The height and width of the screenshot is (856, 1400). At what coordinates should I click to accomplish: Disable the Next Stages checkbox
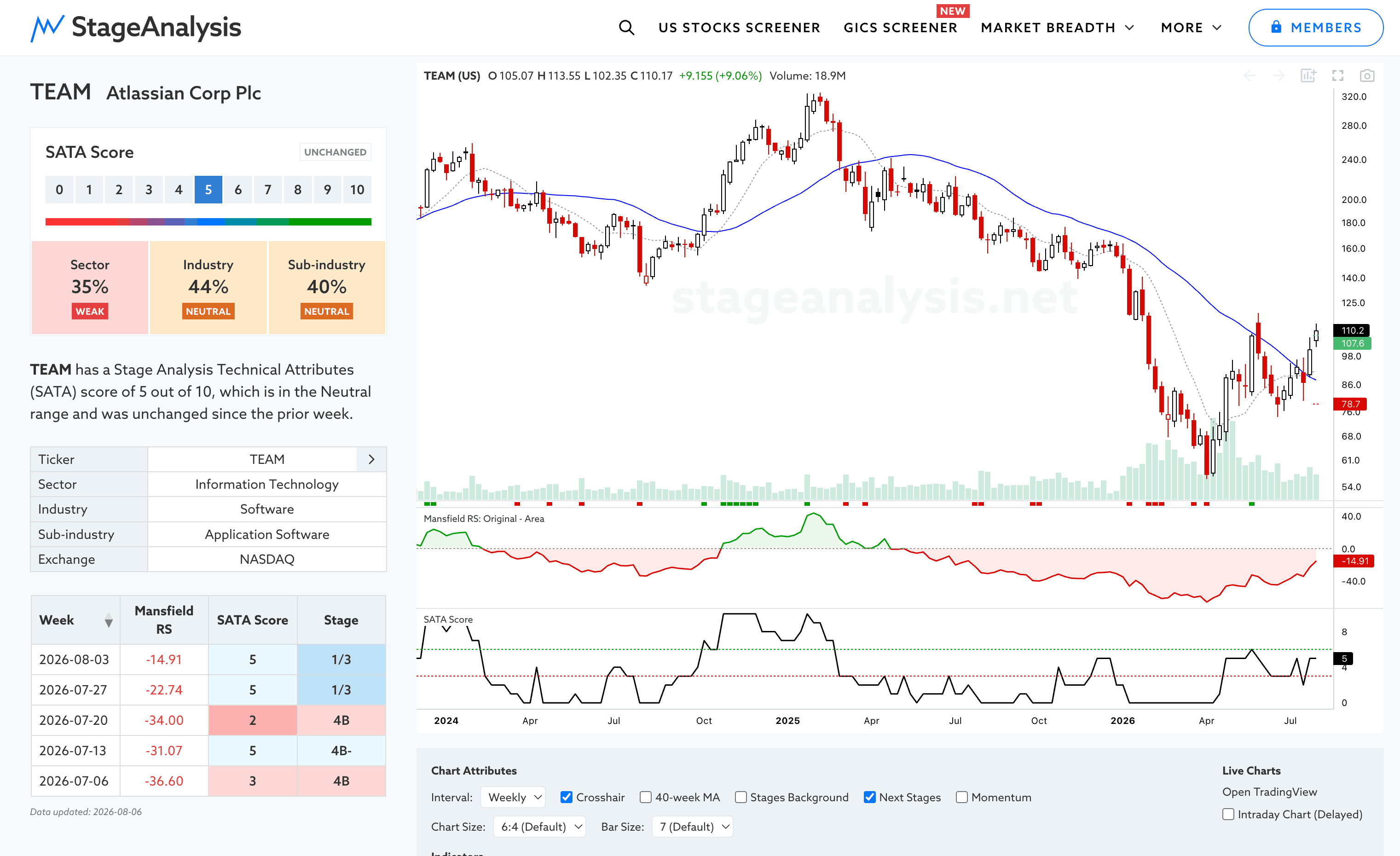(869, 797)
